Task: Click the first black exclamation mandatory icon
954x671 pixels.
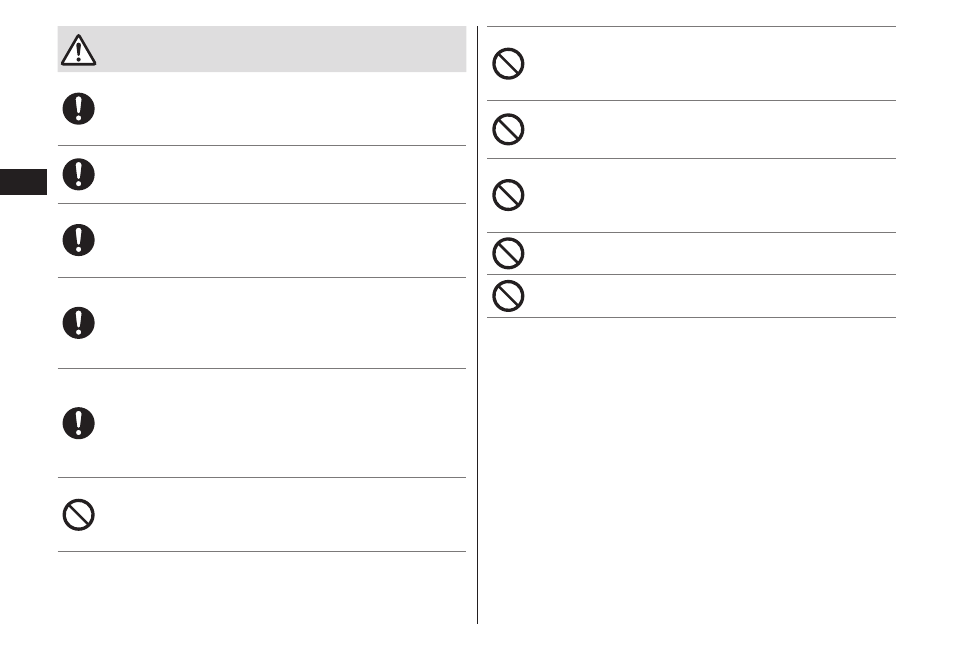Action: 78,109
